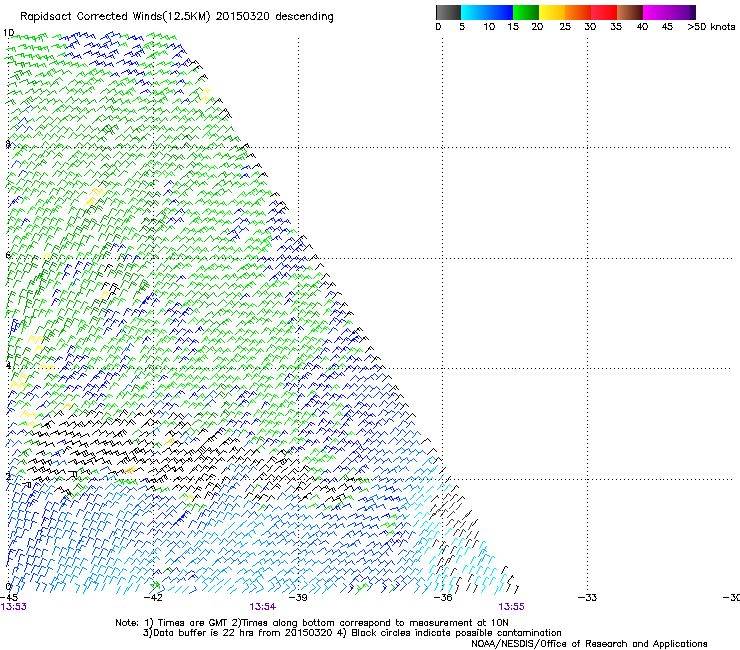Click the latitude label '4' on the left axis

[8, 365]
